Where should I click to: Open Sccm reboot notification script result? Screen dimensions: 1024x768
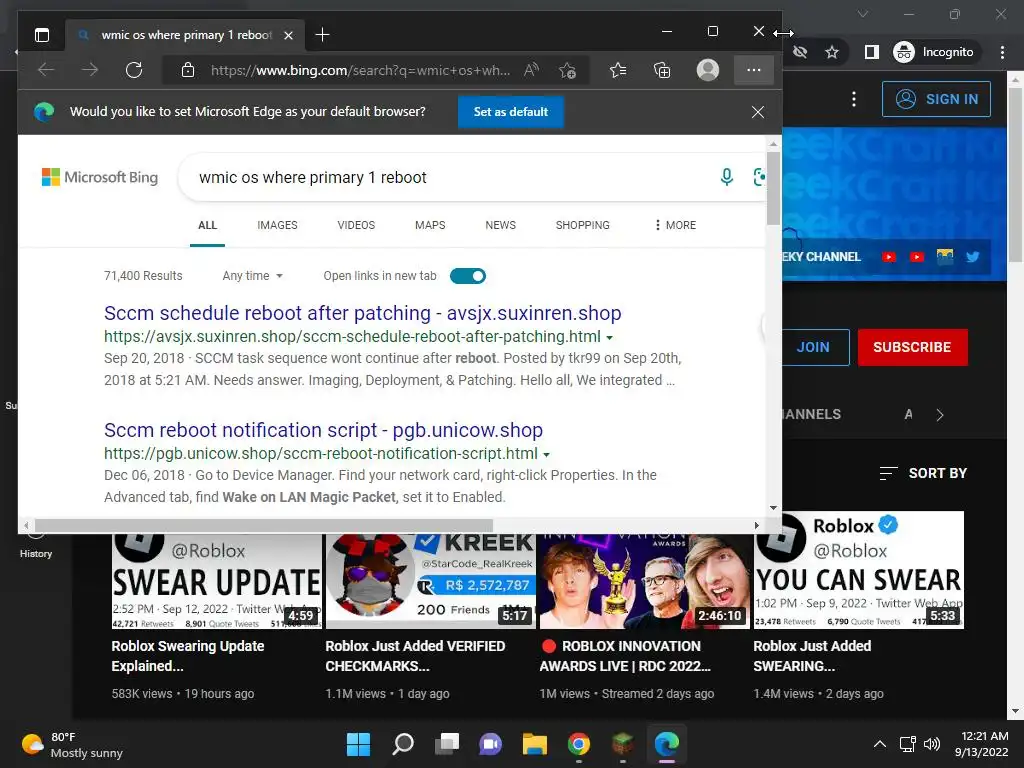click(x=323, y=430)
